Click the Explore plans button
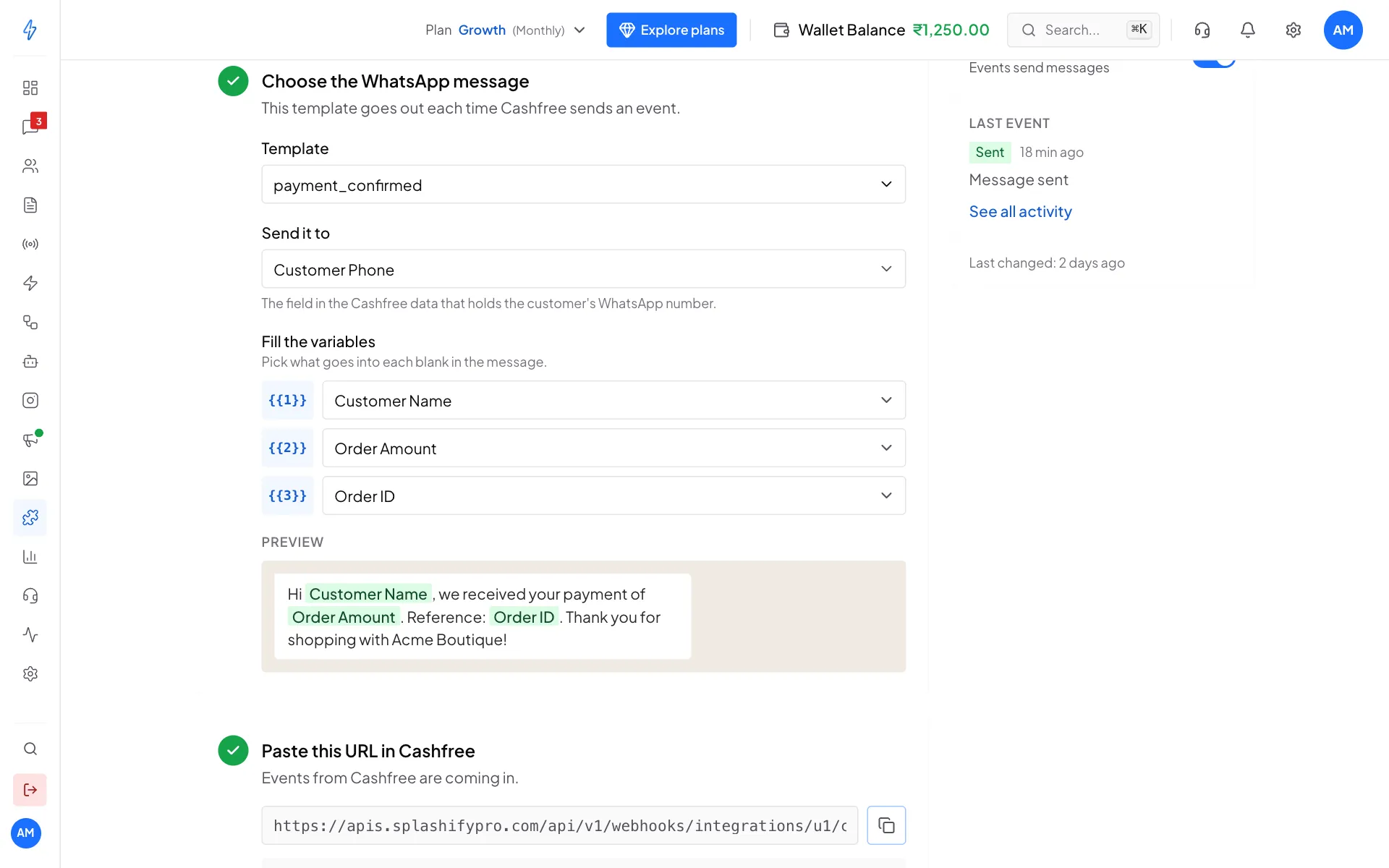 pyautogui.click(x=671, y=30)
